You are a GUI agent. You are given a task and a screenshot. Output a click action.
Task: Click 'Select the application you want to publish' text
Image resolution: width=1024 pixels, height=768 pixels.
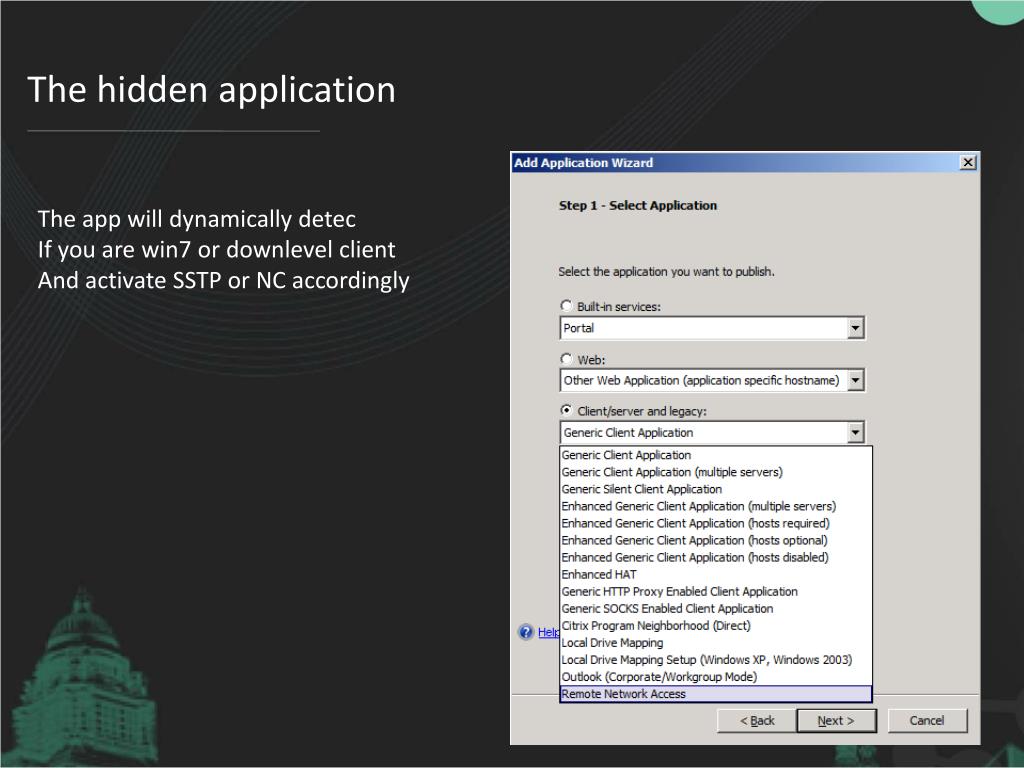pos(666,271)
